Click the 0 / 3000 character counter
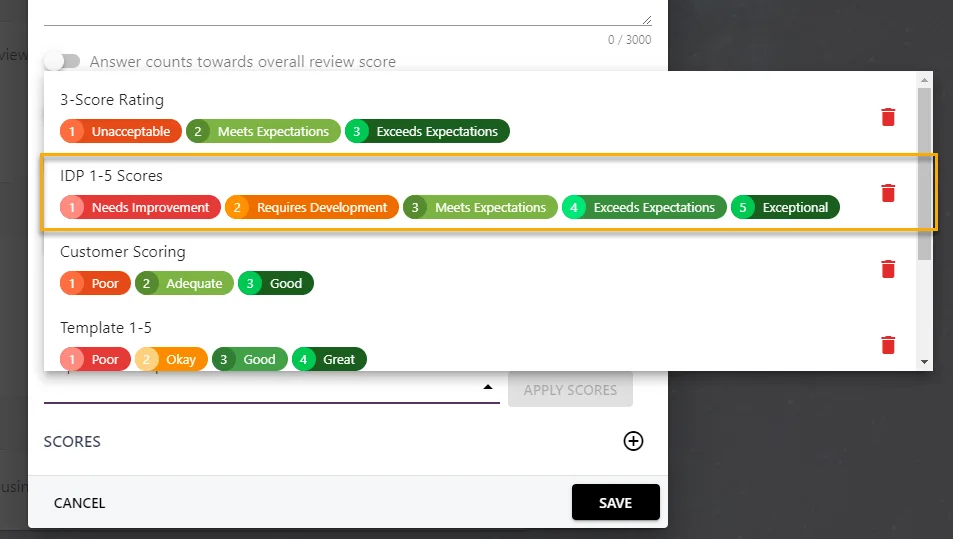The image size is (953, 539). (x=630, y=40)
